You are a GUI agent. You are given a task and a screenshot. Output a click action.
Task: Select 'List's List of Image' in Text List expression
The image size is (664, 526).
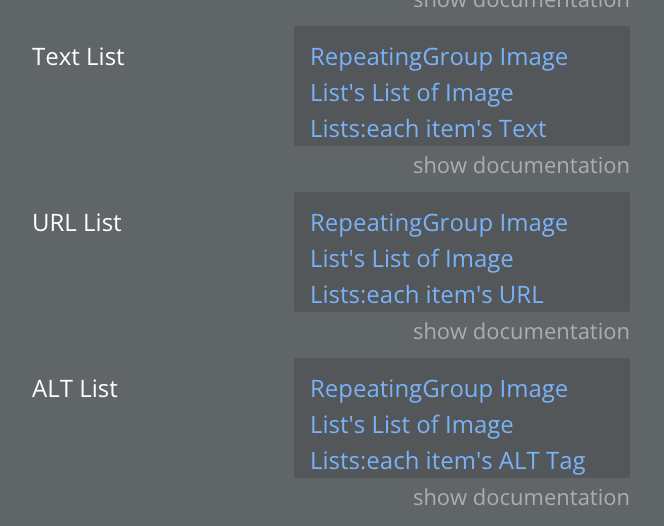click(x=411, y=93)
